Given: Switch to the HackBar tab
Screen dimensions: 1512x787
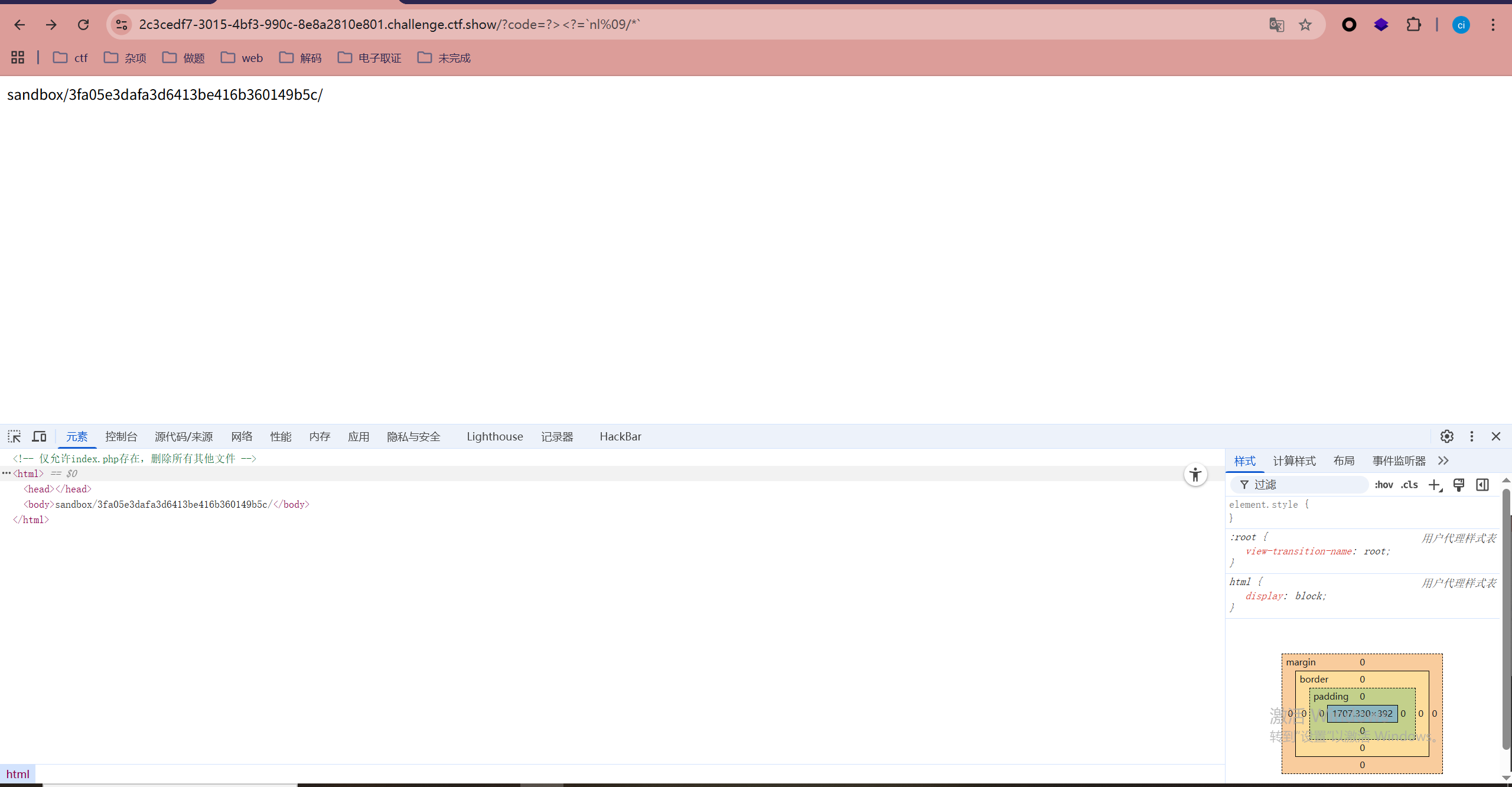Looking at the screenshot, I should 620,436.
